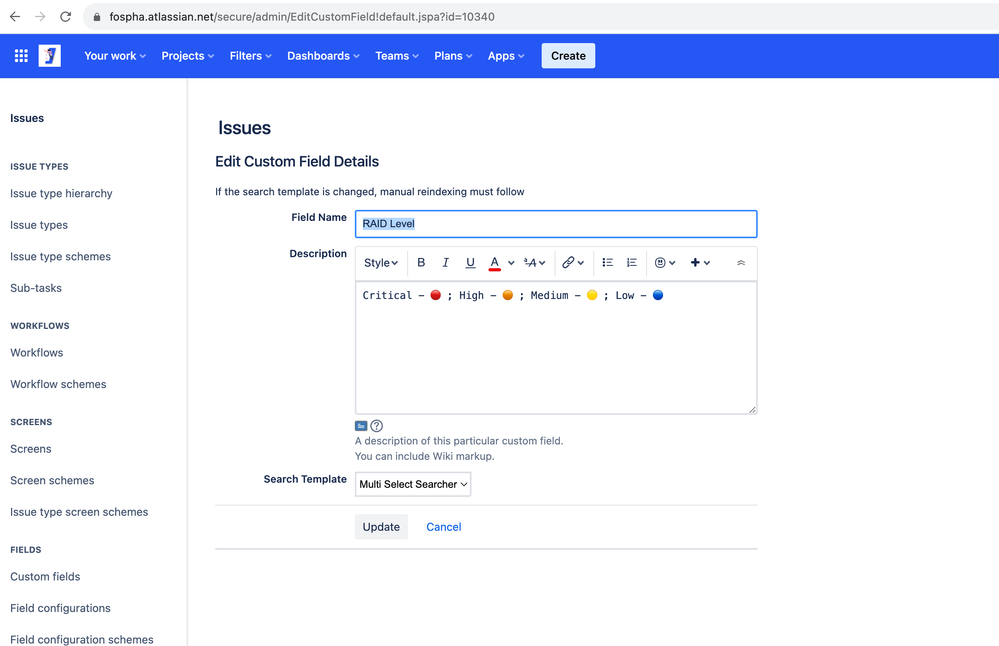Apply the red text color A icon
This screenshot has height=646, width=999.
coord(494,262)
